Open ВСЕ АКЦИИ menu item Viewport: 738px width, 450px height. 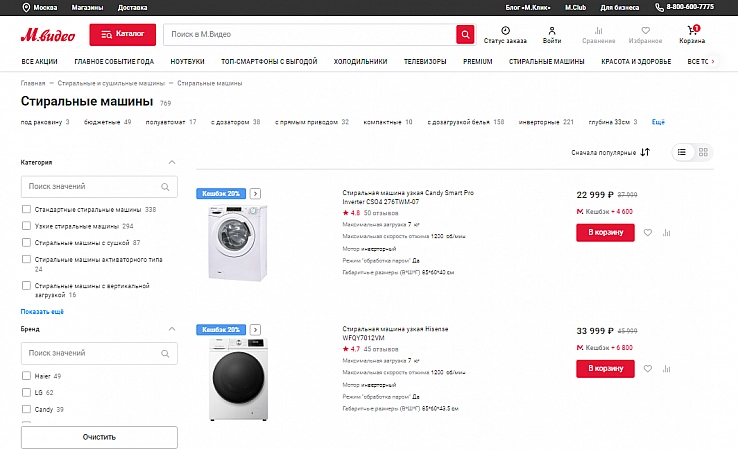click(39, 62)
